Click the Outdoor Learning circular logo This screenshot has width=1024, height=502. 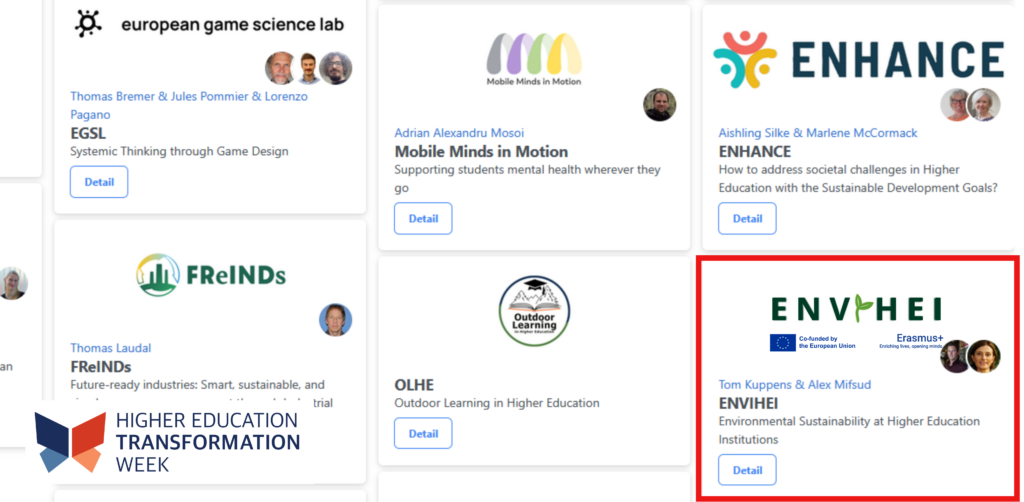534,311
